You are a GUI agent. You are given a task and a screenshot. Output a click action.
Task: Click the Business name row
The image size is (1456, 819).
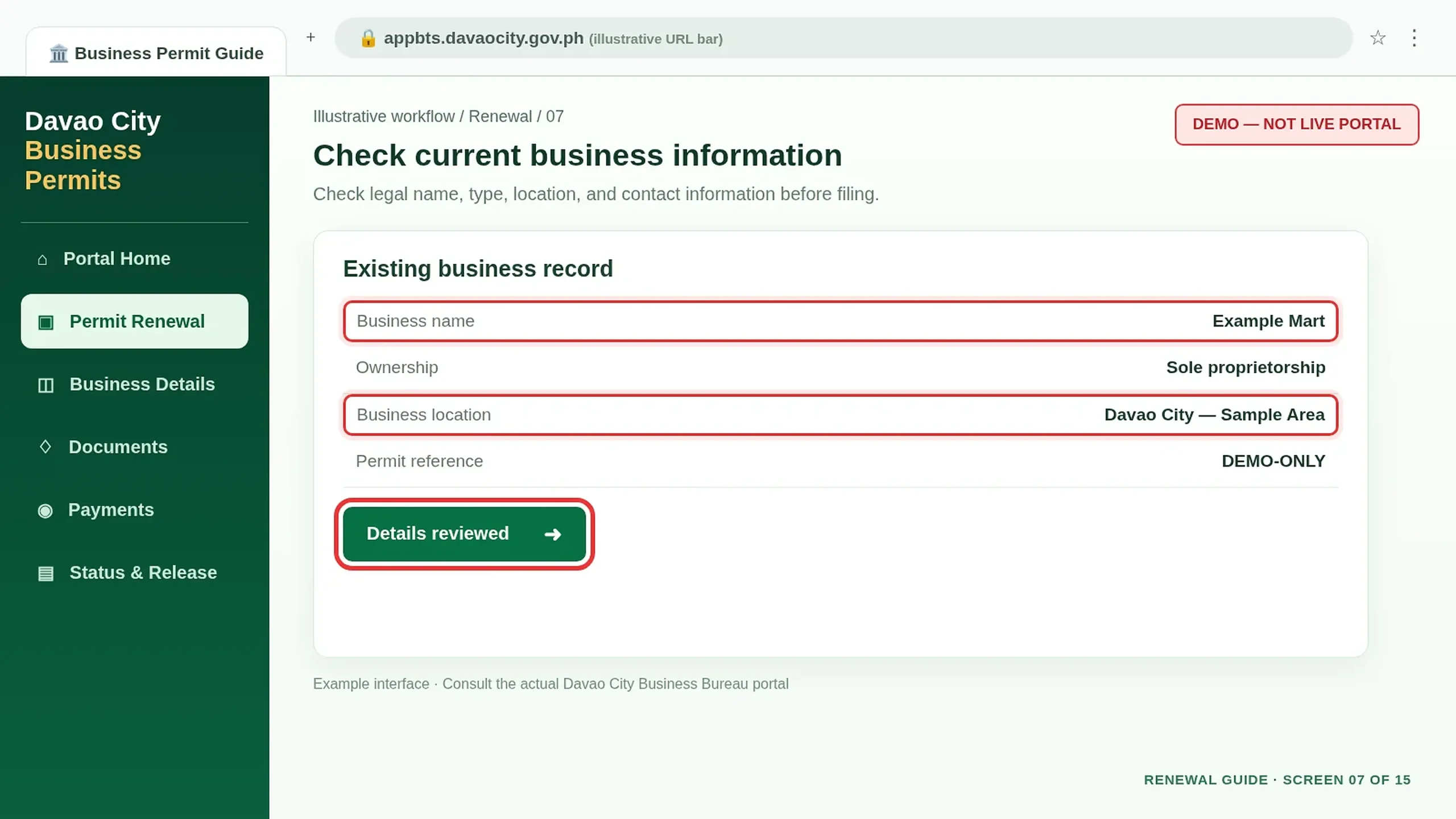tap(841, 321)
